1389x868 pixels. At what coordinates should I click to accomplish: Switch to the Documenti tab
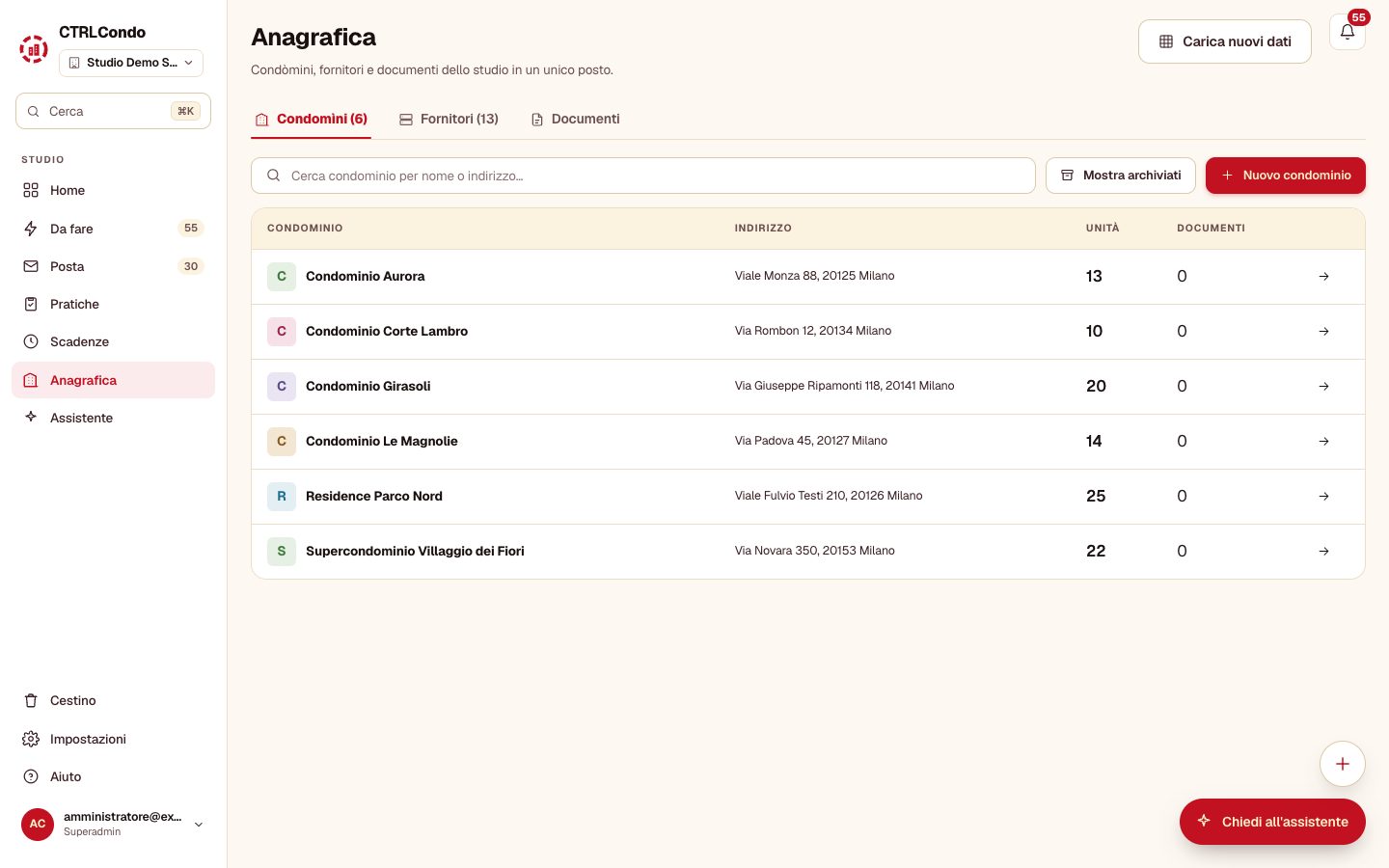(x=575, y=119)
